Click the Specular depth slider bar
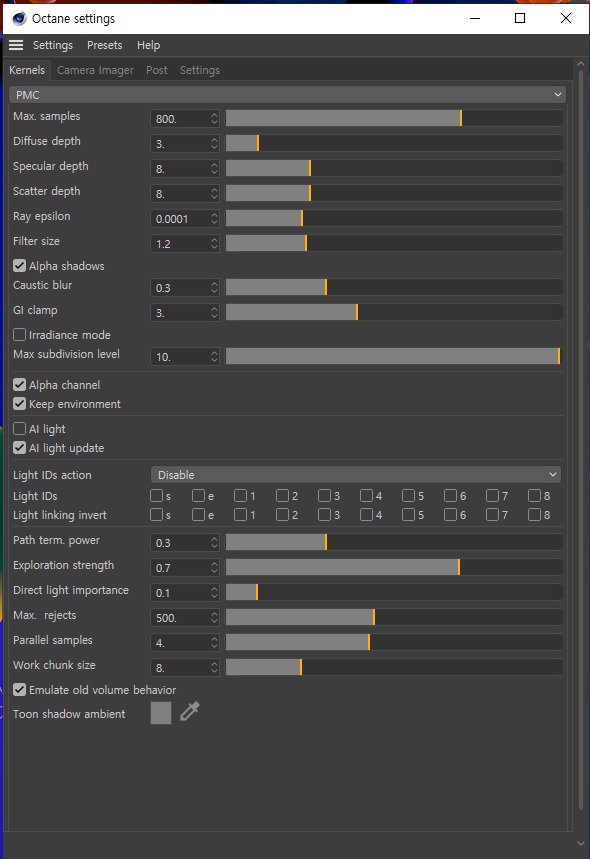 tap(394, 168)
